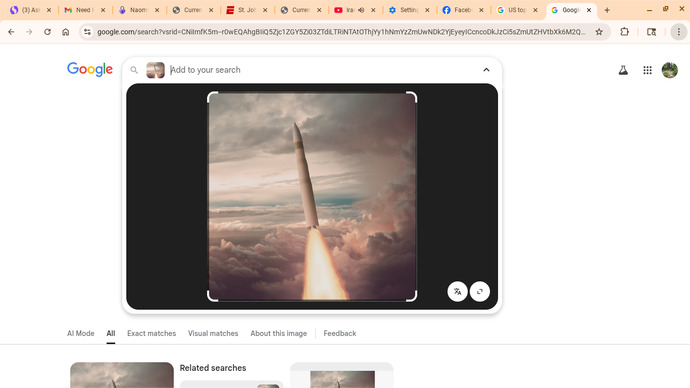Click the Google logo
Screen dimensions: 690x388
pos(90,69)
